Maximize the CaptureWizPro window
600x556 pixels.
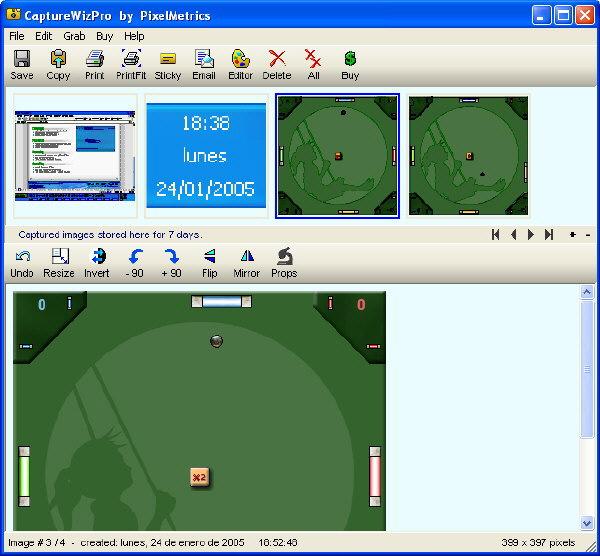563,15
